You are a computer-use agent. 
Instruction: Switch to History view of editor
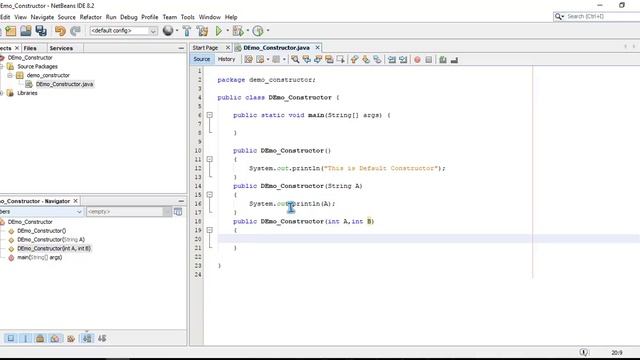pyautogui.click(x=227, y=59)
